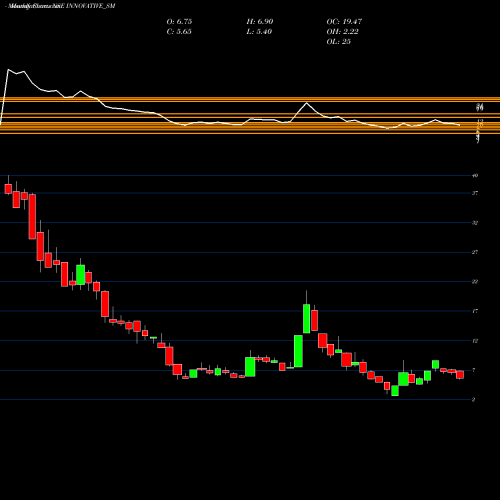The image size is (500, 500).
Task: Click the 32 price axis label
Action: tap(475, 223)
